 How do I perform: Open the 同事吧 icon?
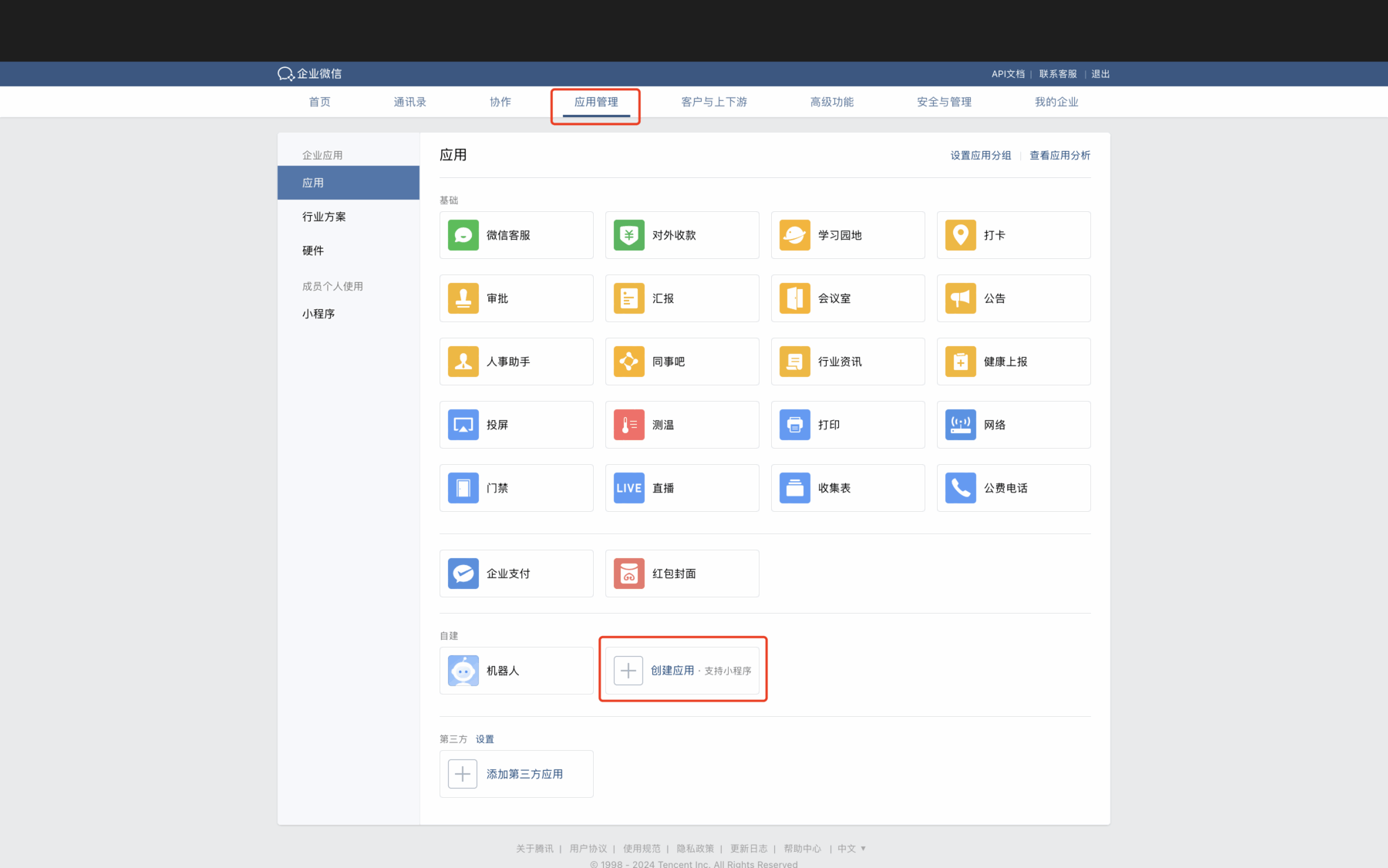[x=629, y=362]
